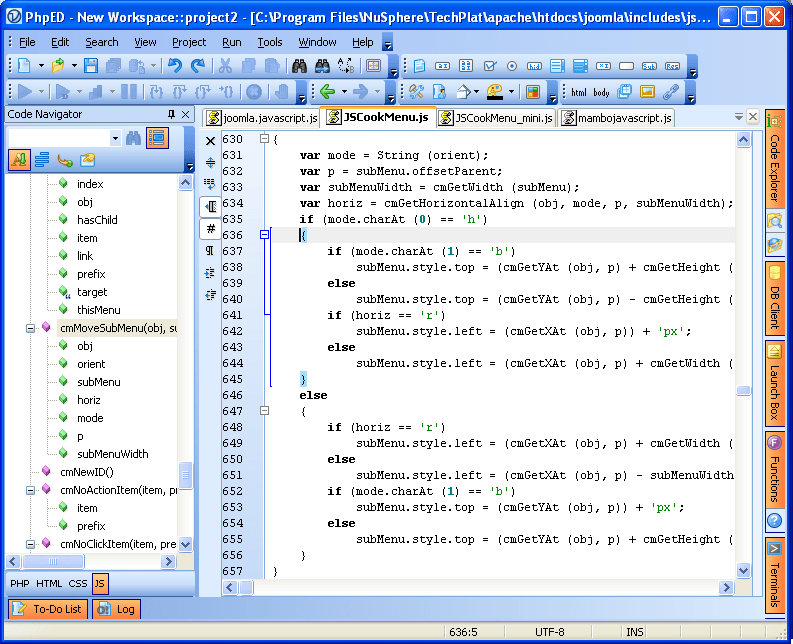Insert html tag from toolbar

579,93
